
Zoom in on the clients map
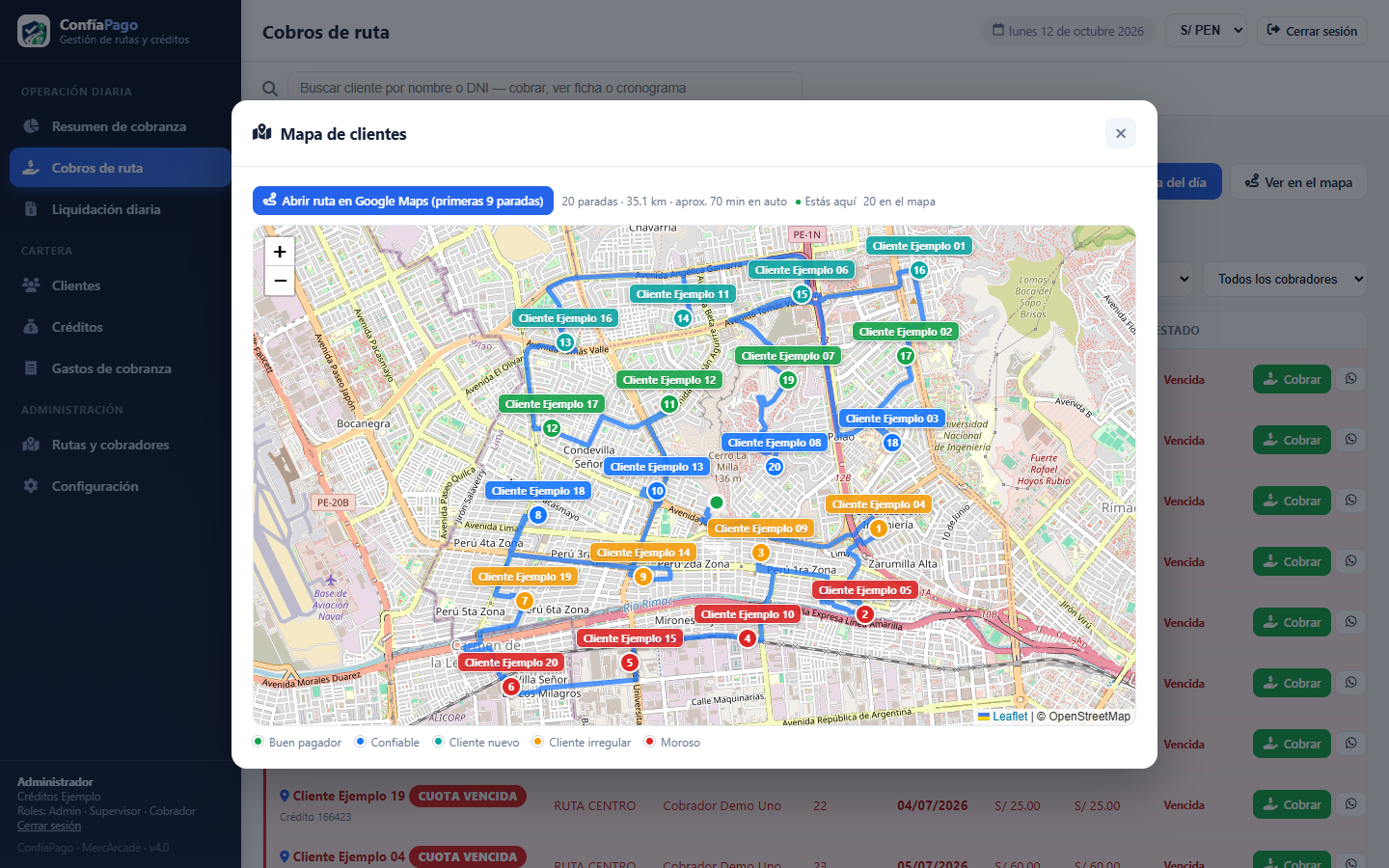coord(280,252)
